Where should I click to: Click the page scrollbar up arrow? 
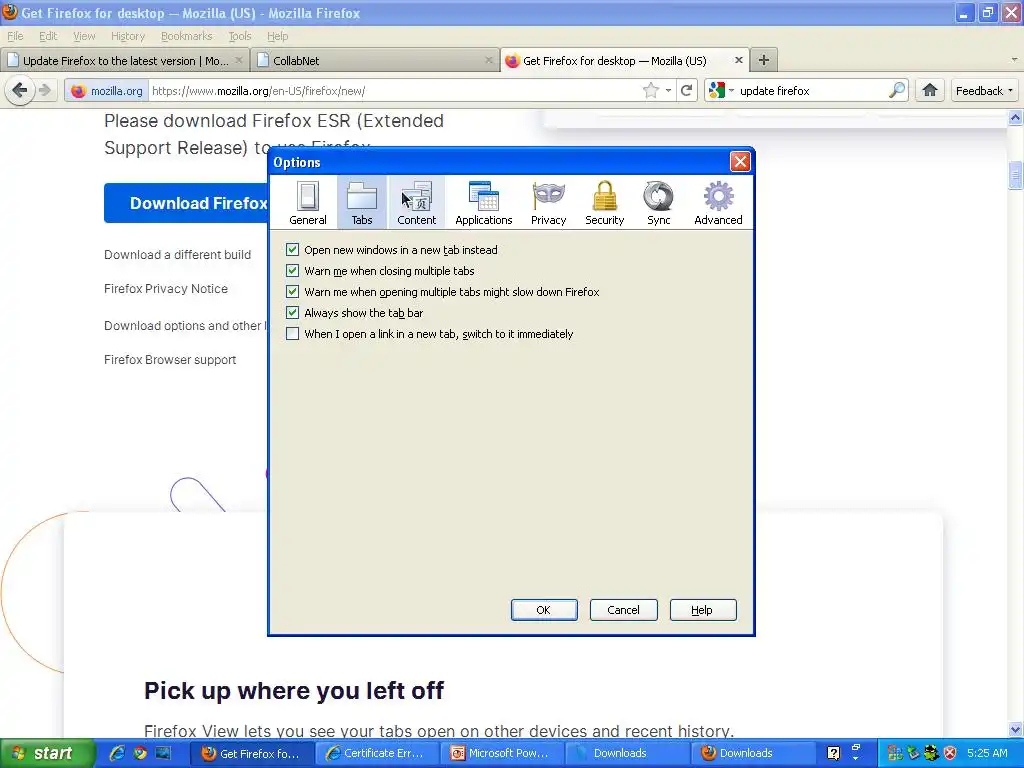[x=1015, y=118]
